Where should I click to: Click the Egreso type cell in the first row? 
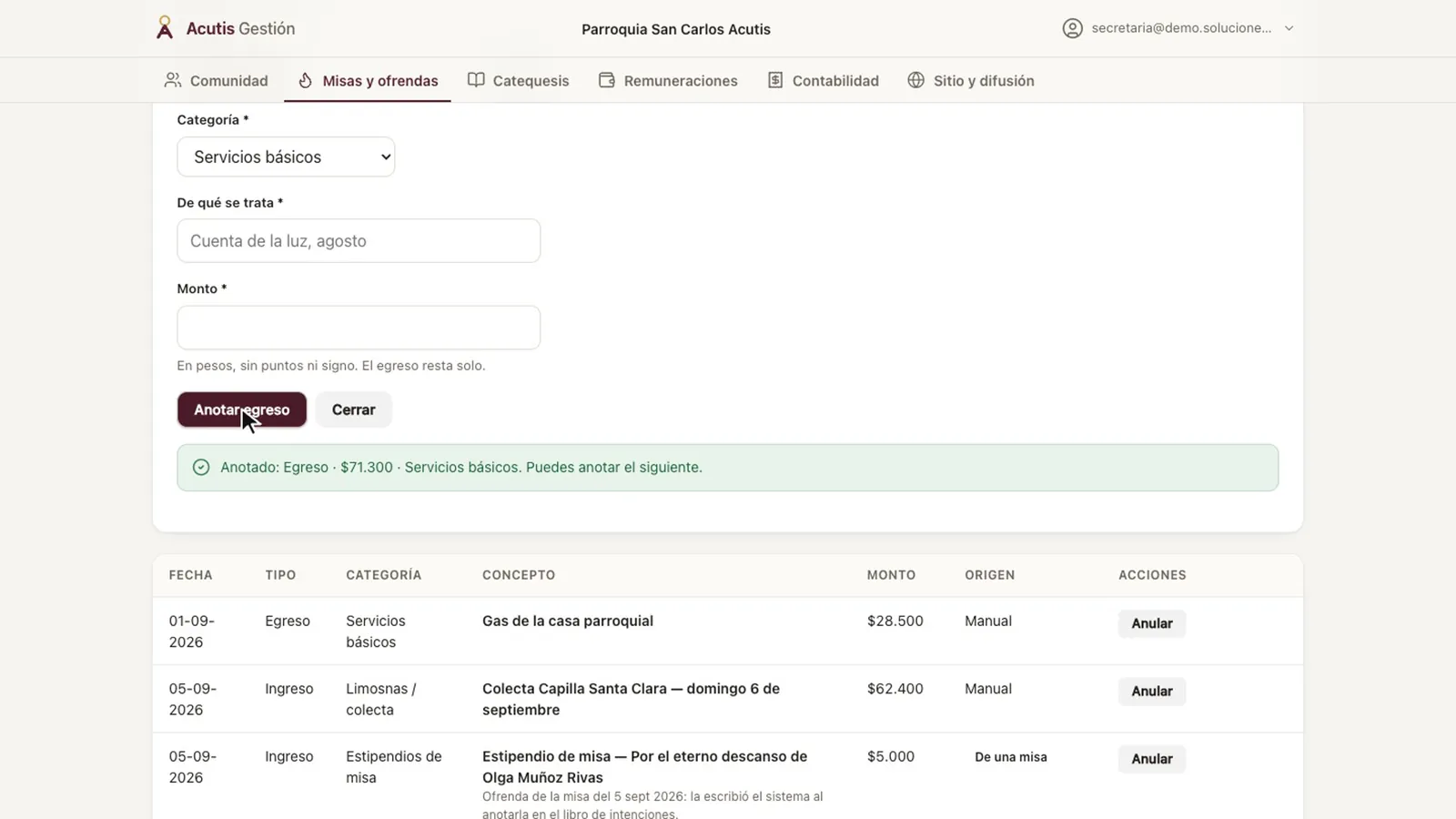click(288, 621)
